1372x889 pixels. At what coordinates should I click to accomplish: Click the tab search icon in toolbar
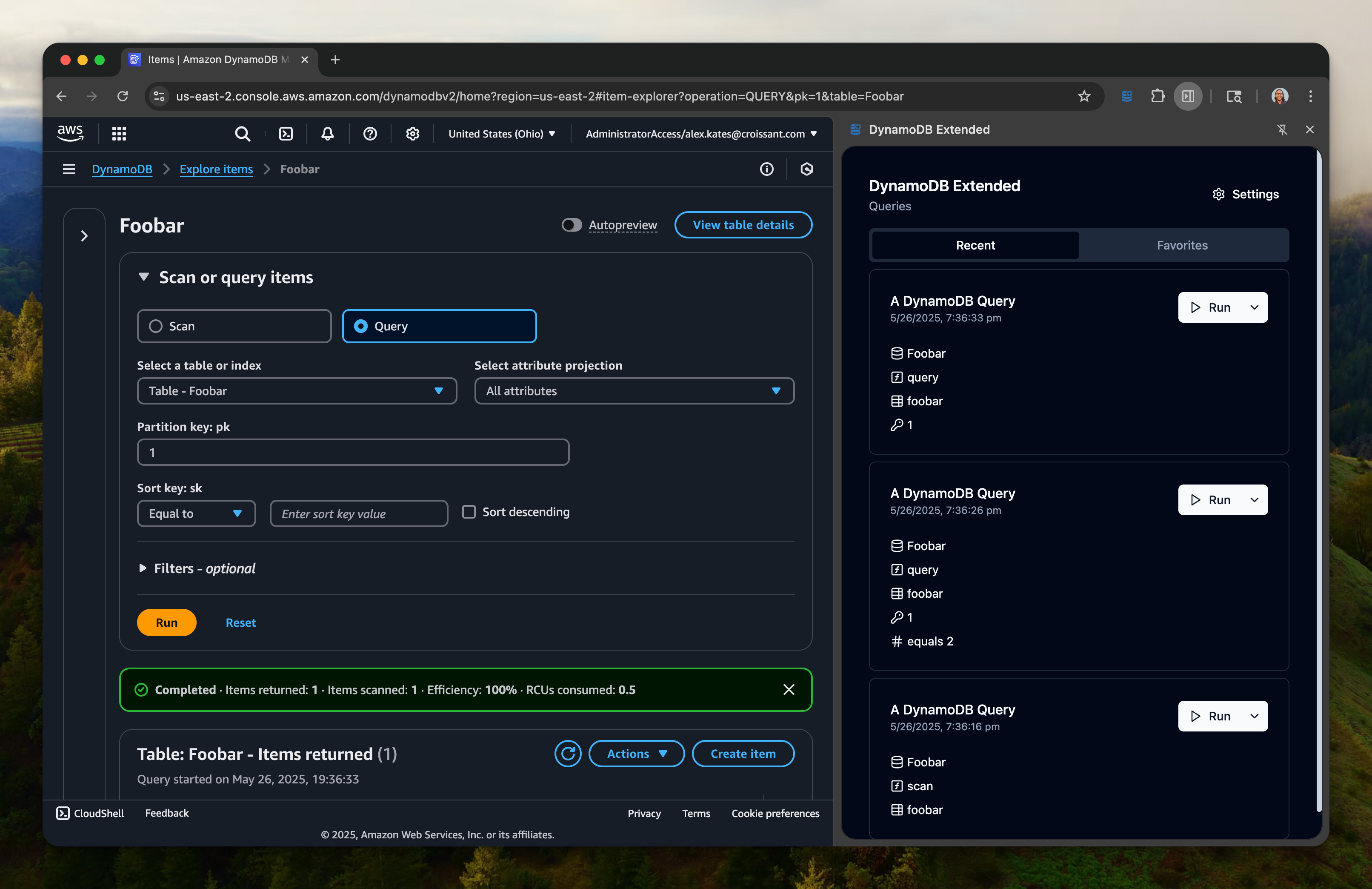pos(1234,96)
